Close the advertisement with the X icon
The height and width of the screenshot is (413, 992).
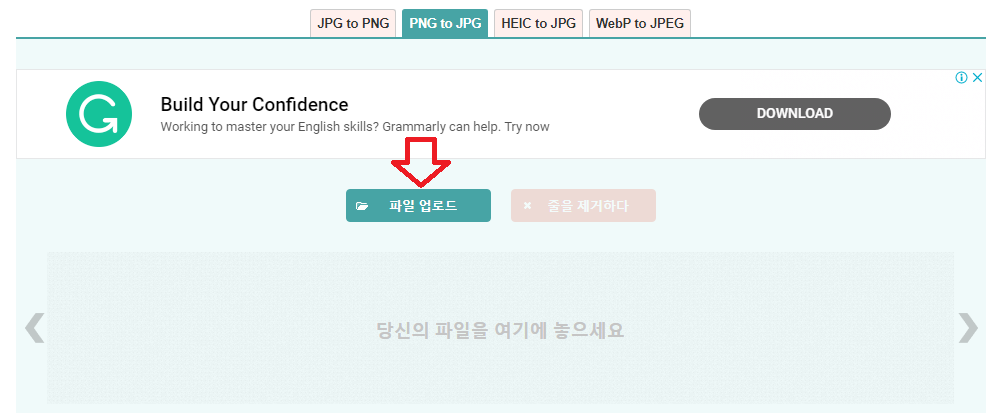977,78
